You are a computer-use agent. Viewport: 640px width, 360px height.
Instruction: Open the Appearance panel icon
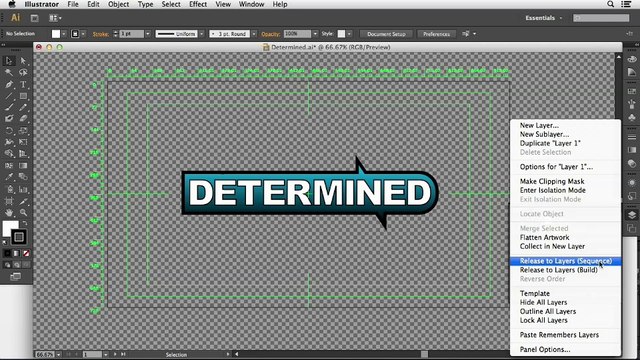point(632,183)
